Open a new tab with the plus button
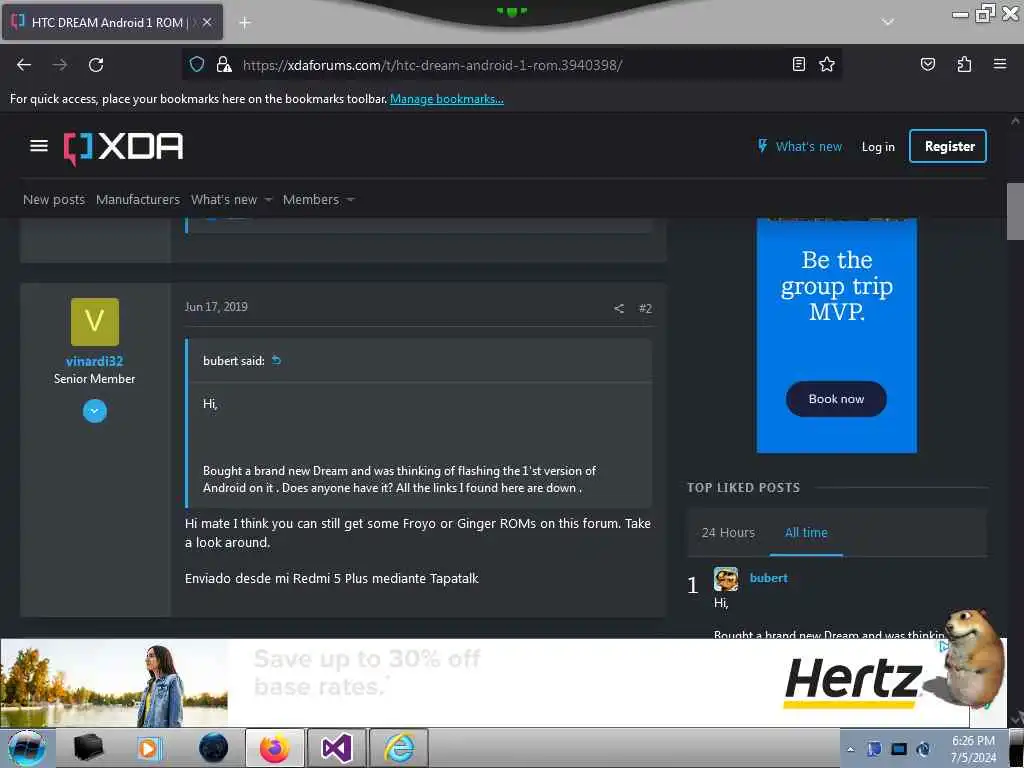This screenshot has height=768, width=1024. [x=245, y=23]
